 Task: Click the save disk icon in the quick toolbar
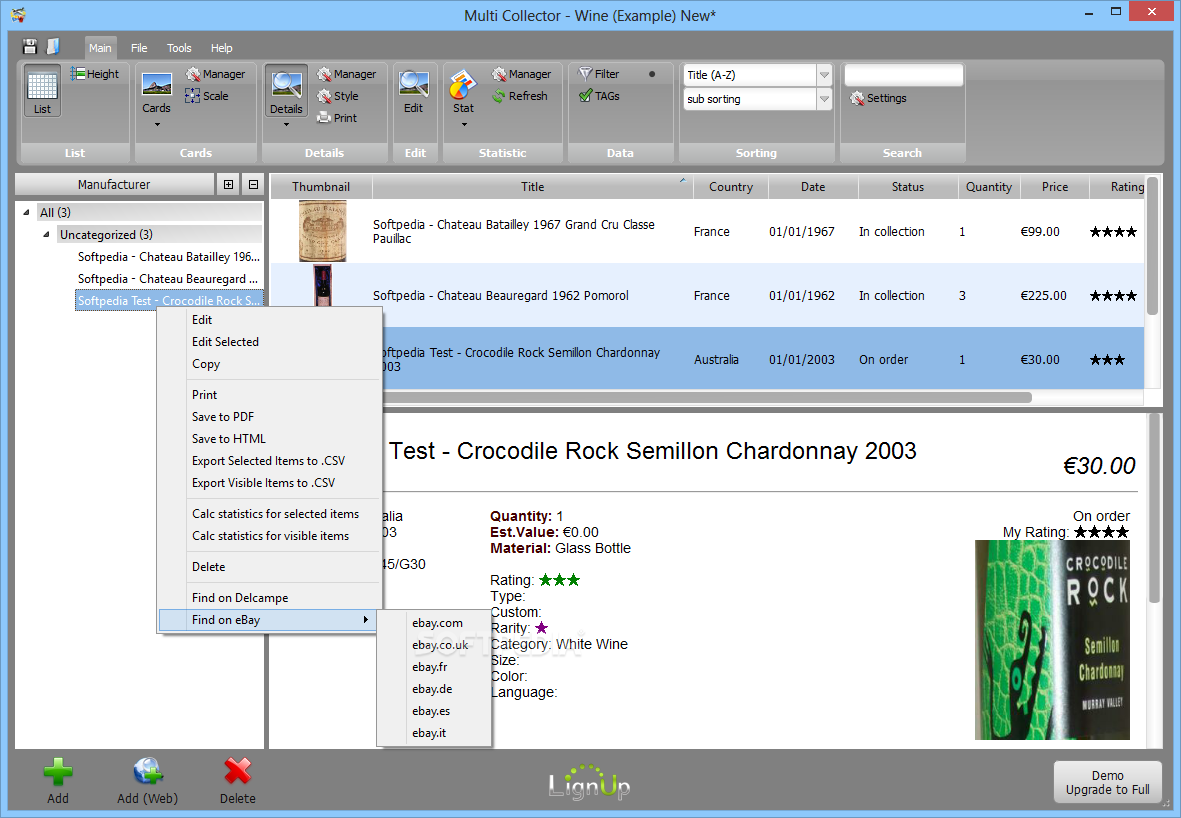(x=29, y=47)
